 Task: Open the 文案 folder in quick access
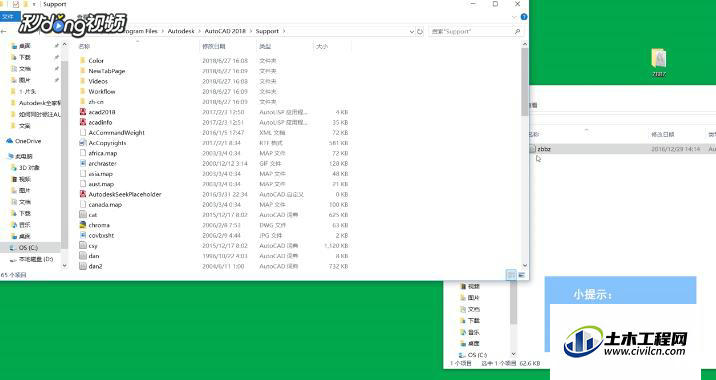tap(21, 126)
